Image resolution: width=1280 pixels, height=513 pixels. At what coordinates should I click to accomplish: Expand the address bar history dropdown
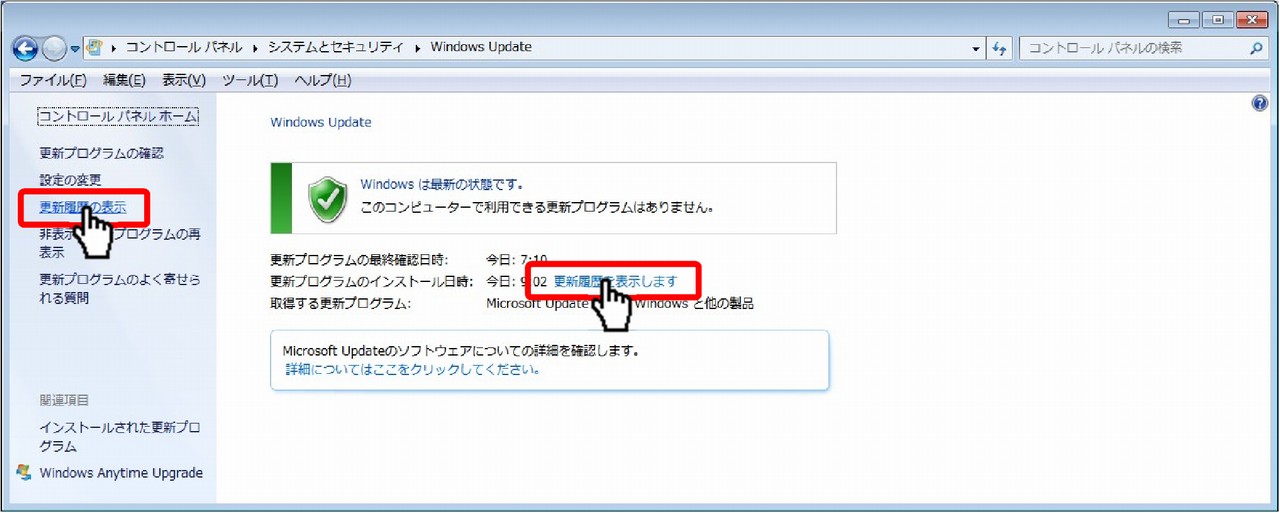[977, 48]
